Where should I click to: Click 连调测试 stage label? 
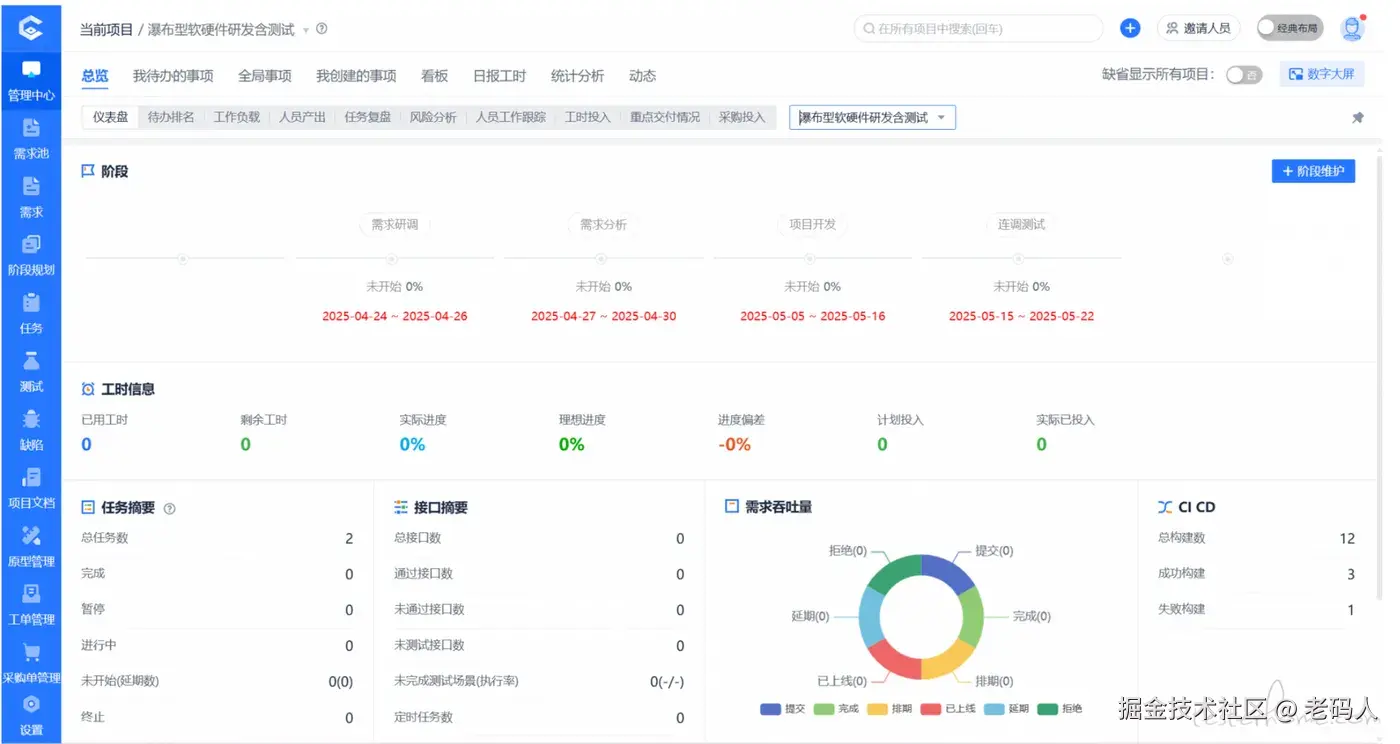click(x=1021, y=225)
